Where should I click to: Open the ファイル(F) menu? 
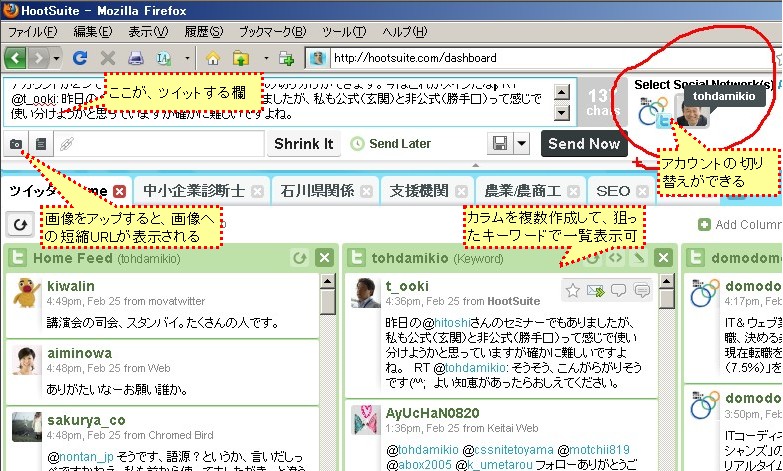(x=32, y=32)
